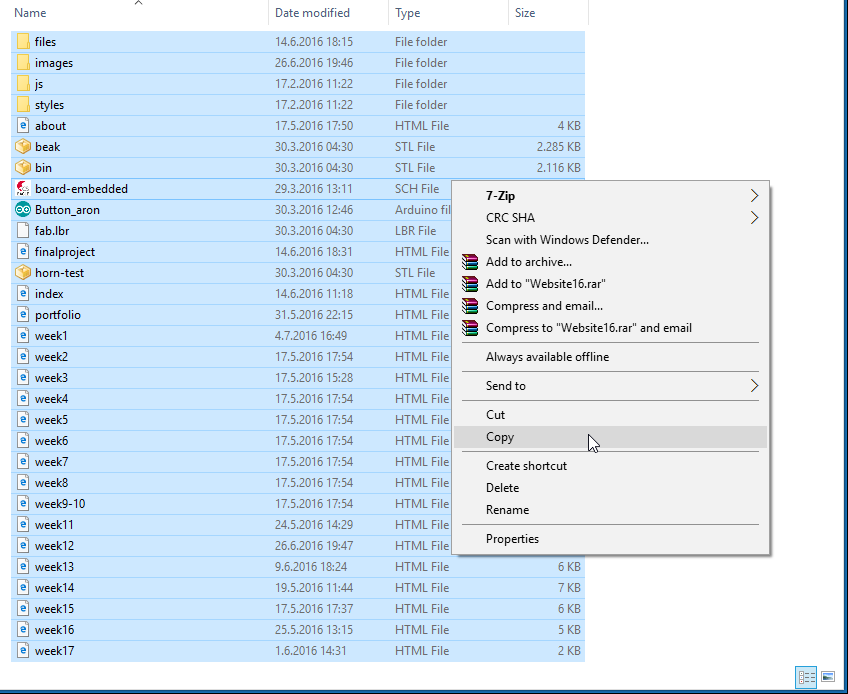The image size is (848, 694).
Task: Switch to large thumbnails view icon
Action: coord(827,677)
